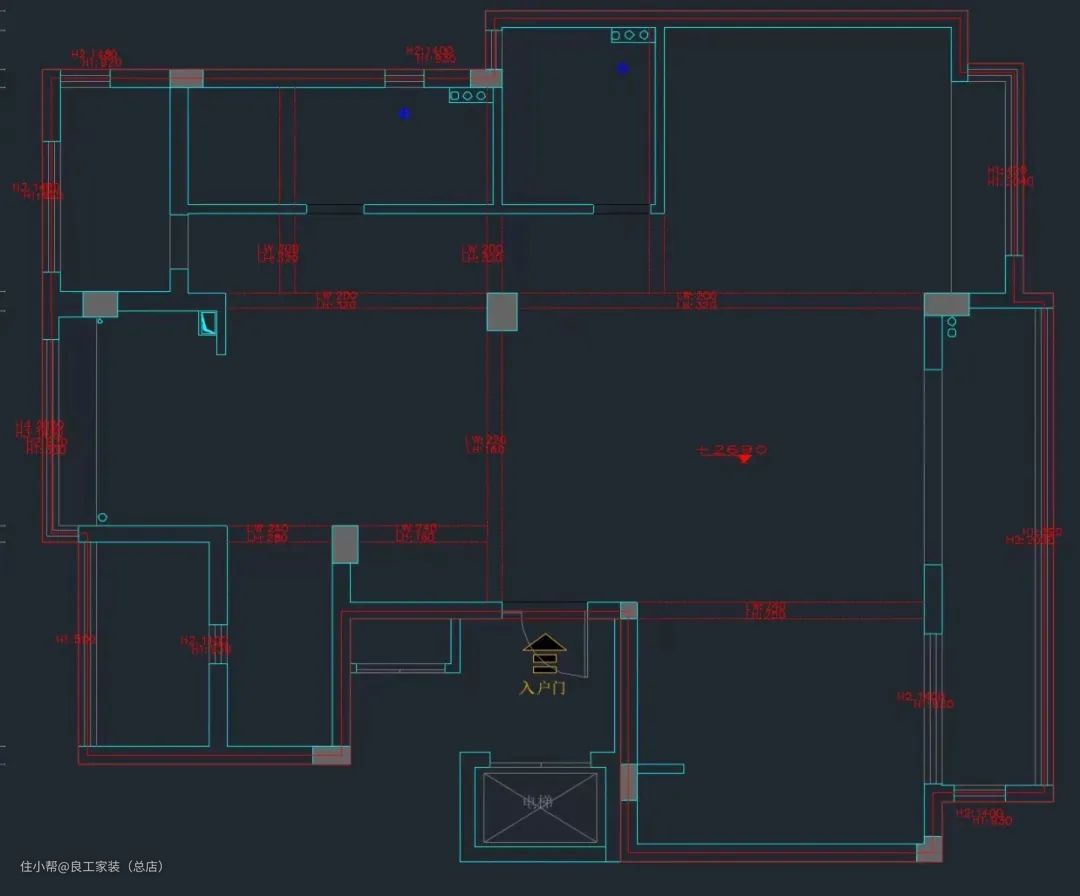
Task: Click the 2620 ceiling height text
Action: [733, 450]
